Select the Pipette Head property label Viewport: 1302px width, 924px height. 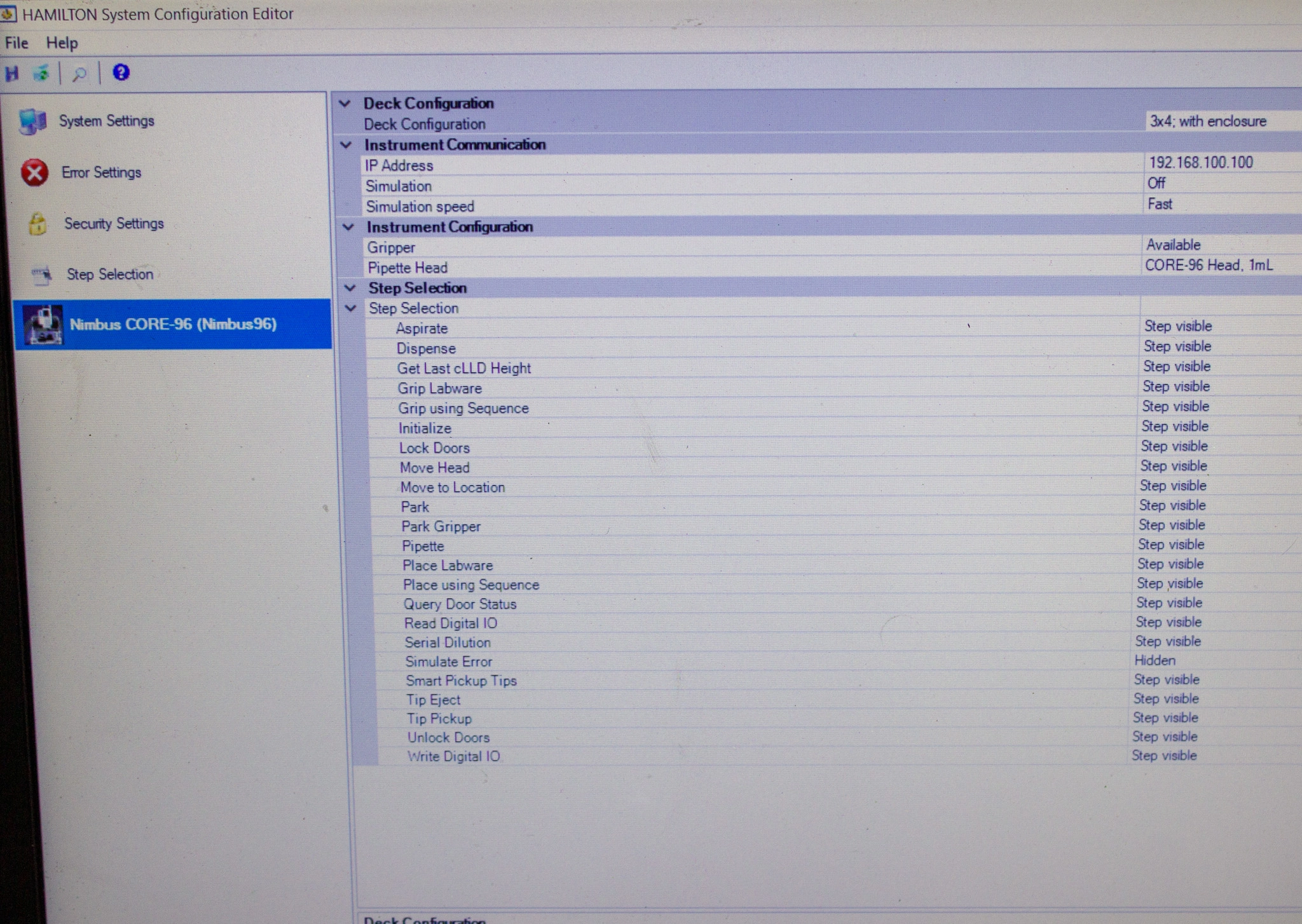click(x=408, y=268)
